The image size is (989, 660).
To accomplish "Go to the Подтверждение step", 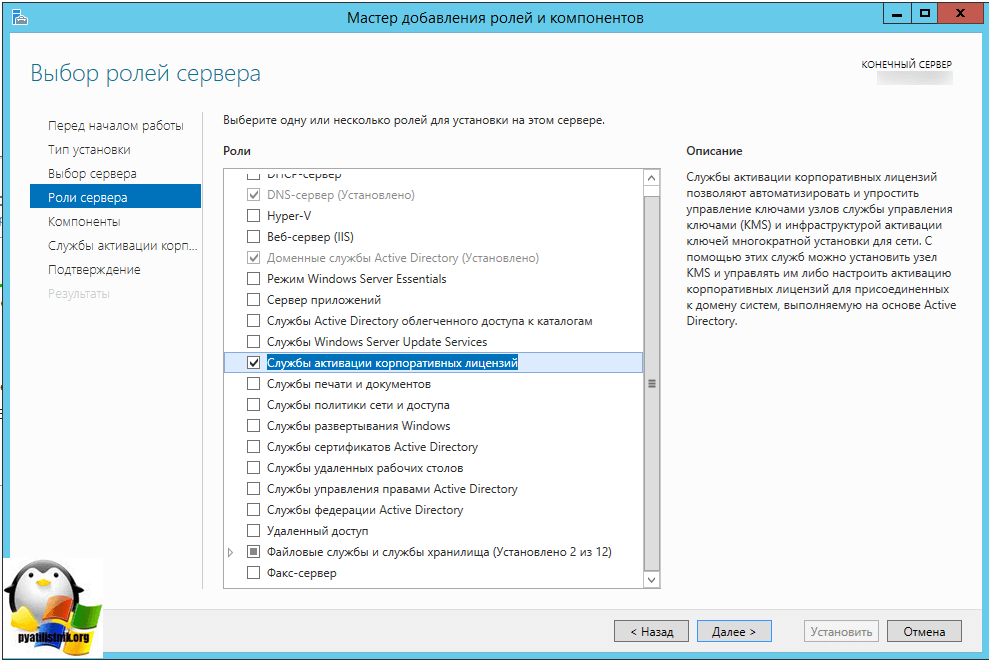I will (x=94, y=269).
